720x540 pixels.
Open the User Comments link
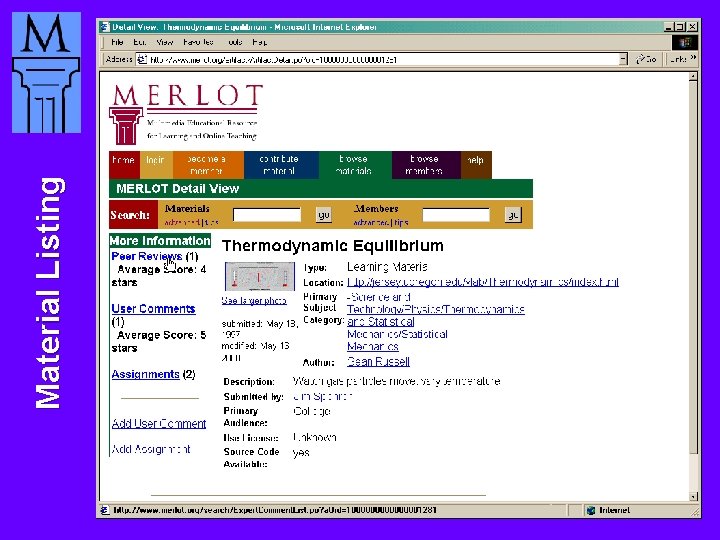tap(153, 309)
